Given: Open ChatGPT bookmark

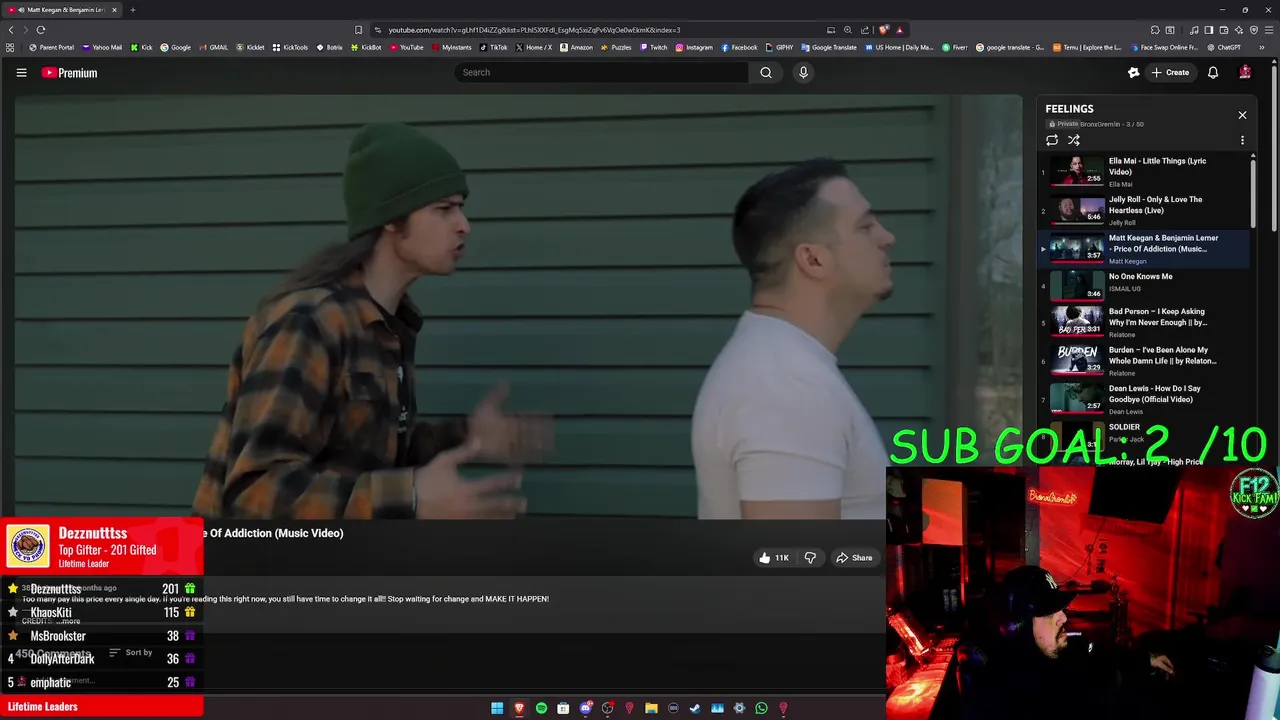Looking at the screenshot, I should pyautogui.click(x=1224, y=47).
